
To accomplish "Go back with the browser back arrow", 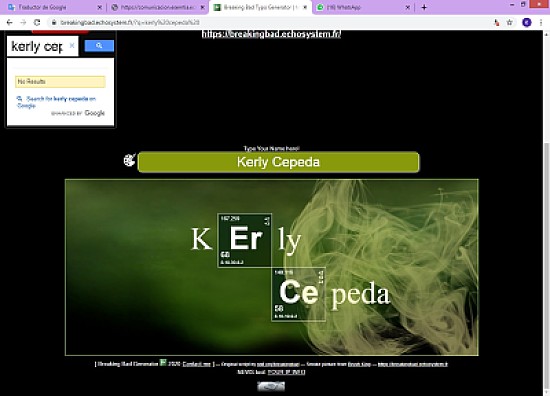I will [x=9, y=22].
